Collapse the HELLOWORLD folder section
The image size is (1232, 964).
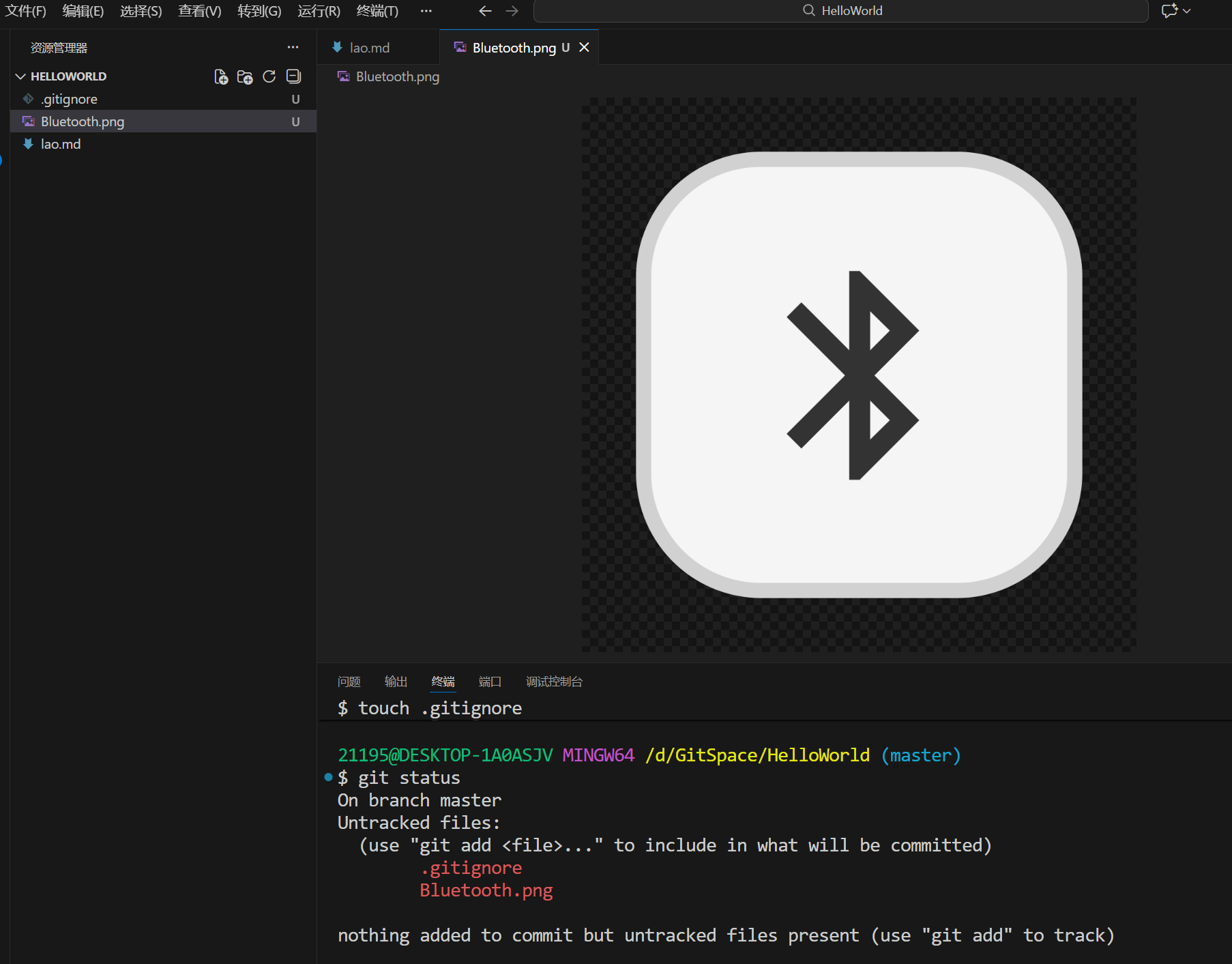point(20,76)
